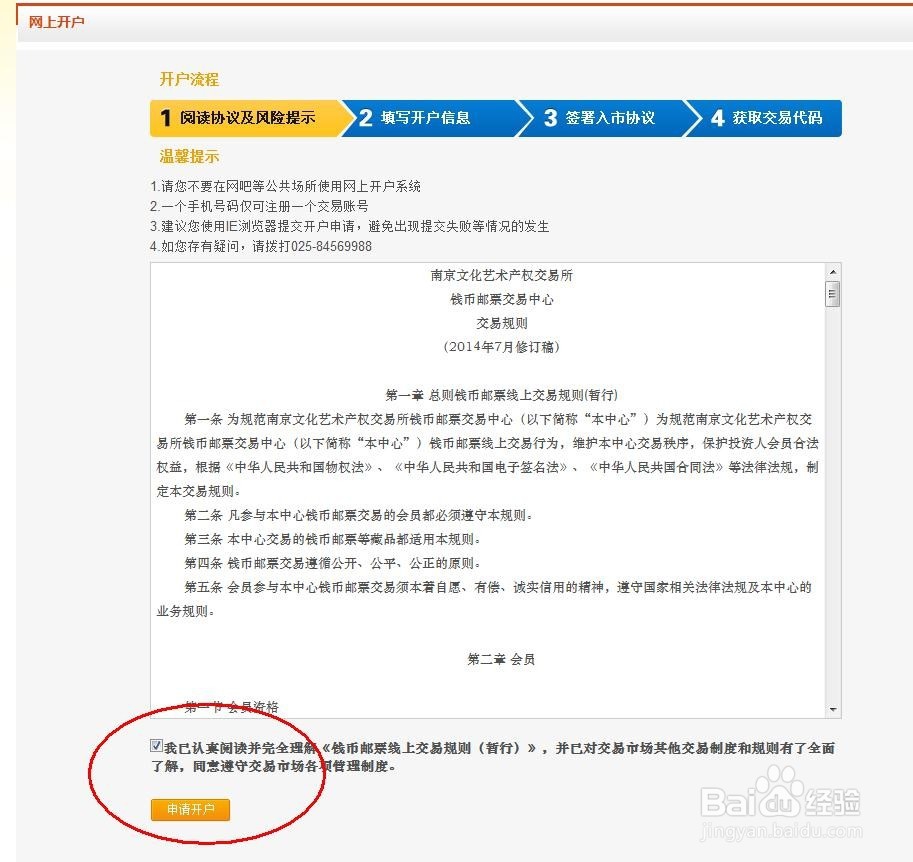Click the 第二章 会员 heading
The height and width of the screenshot is (862, 913).
(x=501, y=659)
